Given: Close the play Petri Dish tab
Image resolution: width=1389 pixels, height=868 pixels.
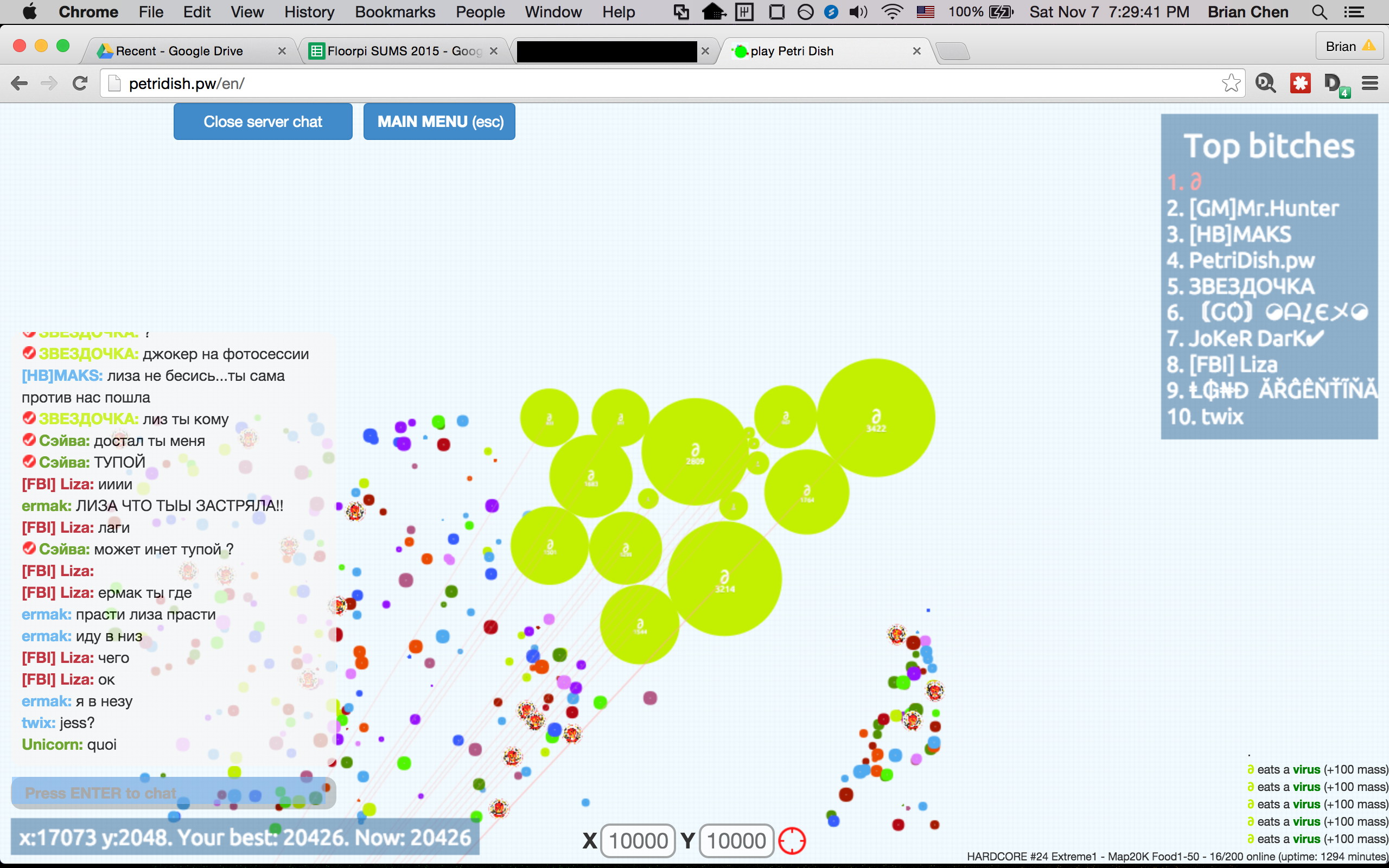Looking at the screenshot, I should coord(916,51).
